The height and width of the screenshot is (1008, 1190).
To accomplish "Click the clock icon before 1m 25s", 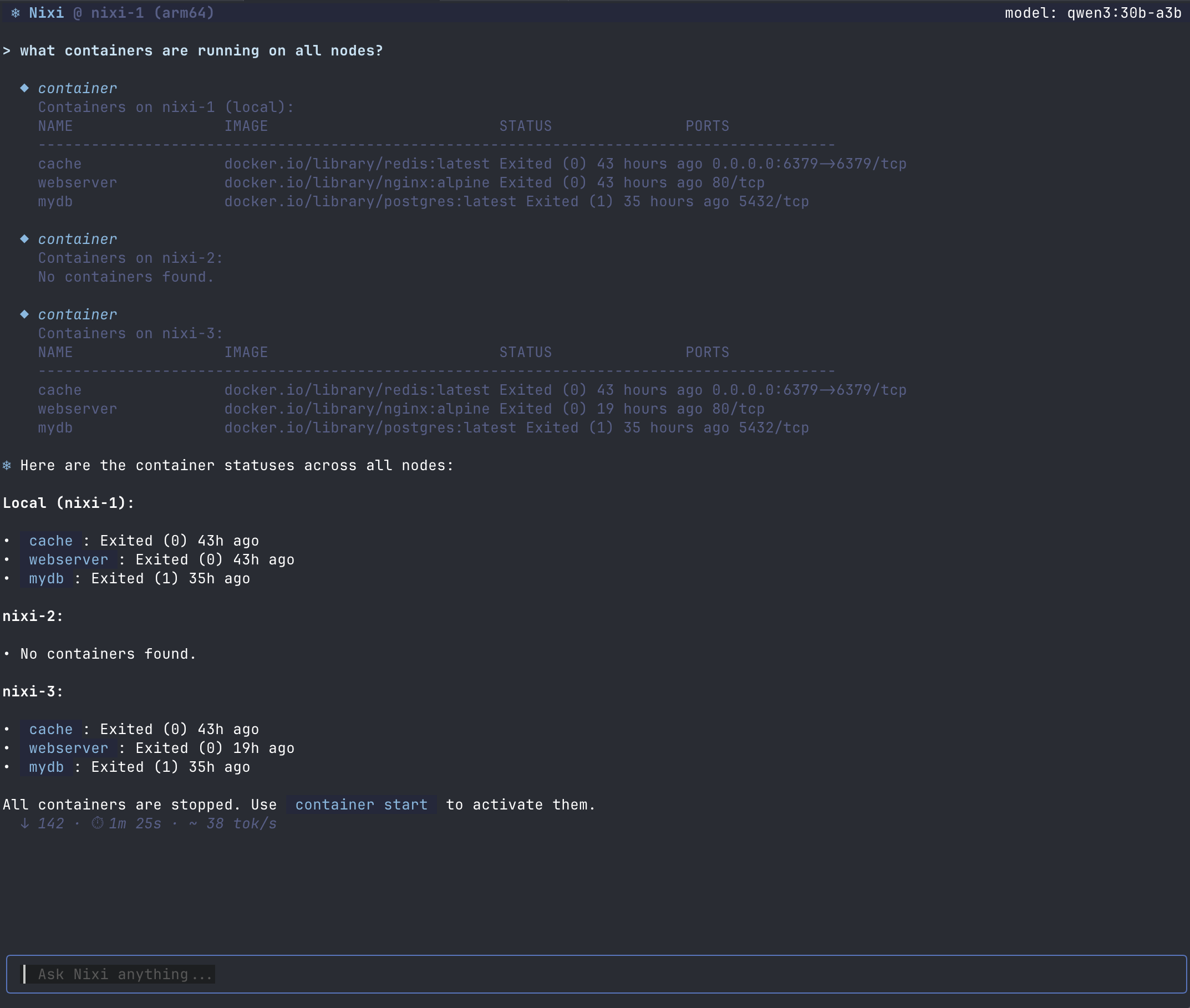I will [98, 823].
